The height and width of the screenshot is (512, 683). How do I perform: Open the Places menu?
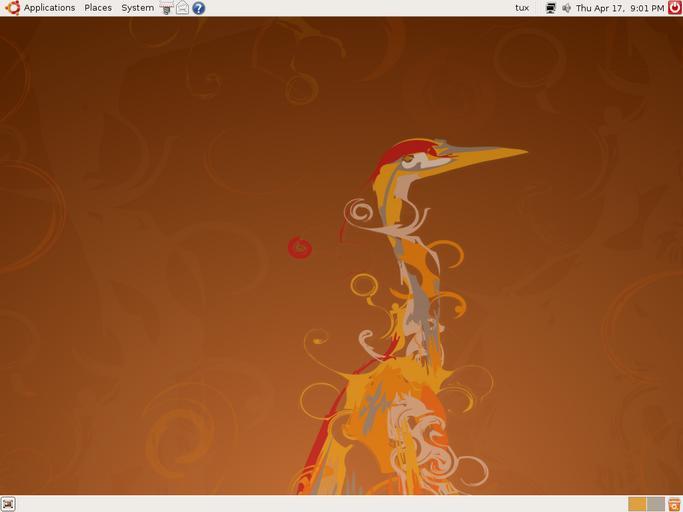click(x=98, y=8)
